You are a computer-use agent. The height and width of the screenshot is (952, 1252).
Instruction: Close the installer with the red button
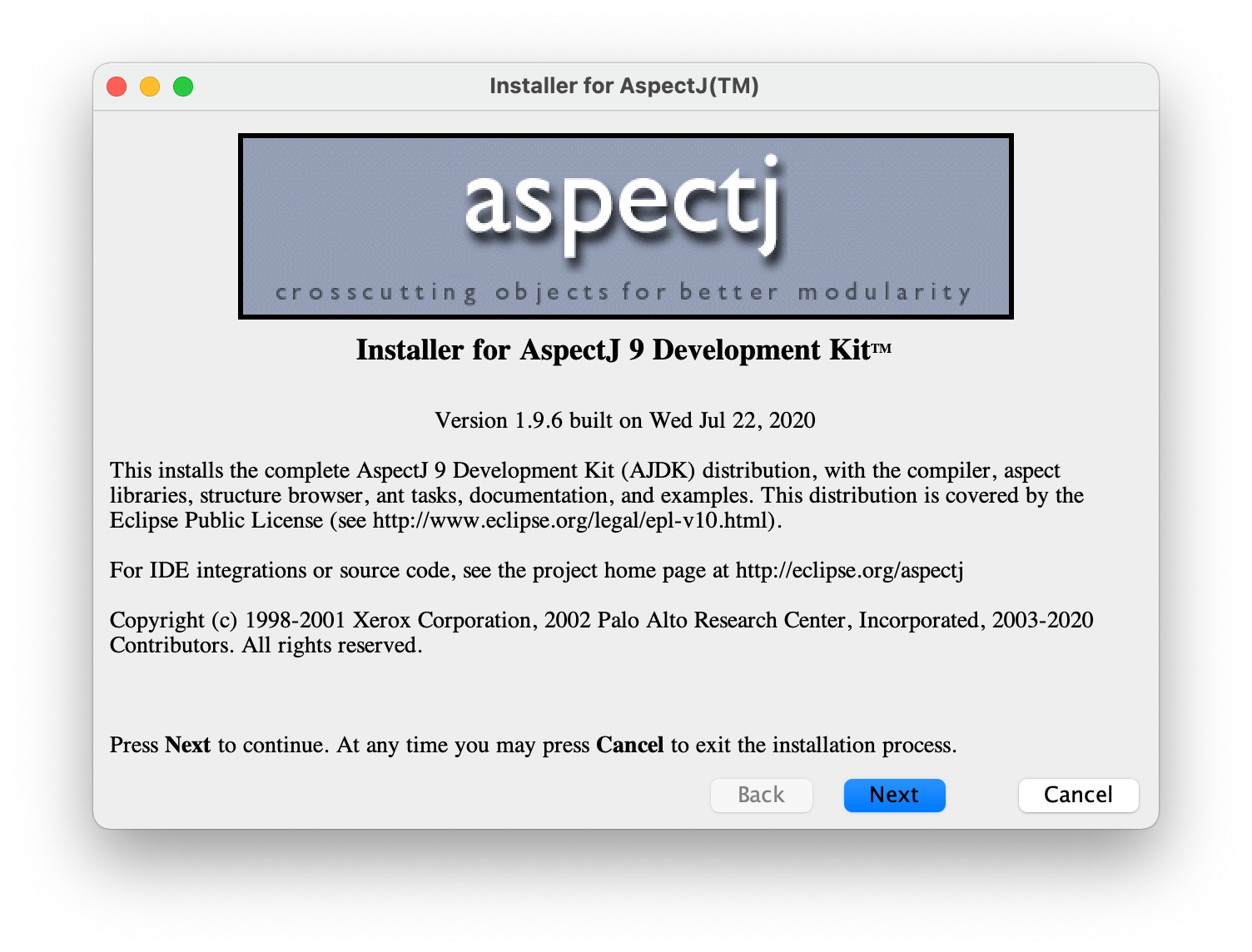[x=117, y=87]
